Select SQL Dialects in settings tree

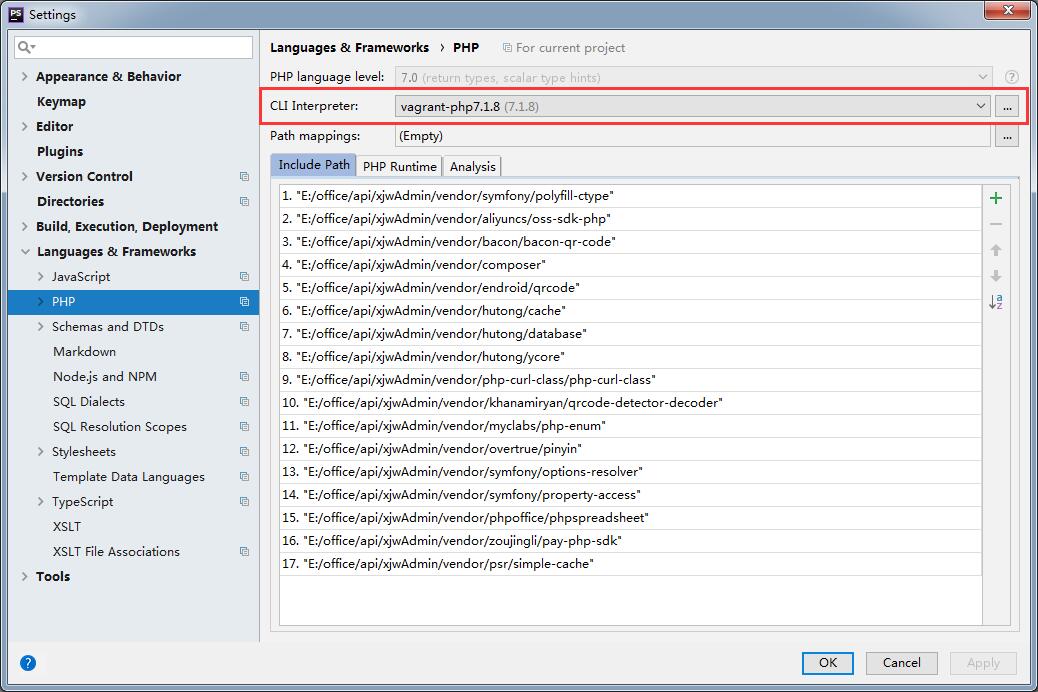[x=89, y=402]
